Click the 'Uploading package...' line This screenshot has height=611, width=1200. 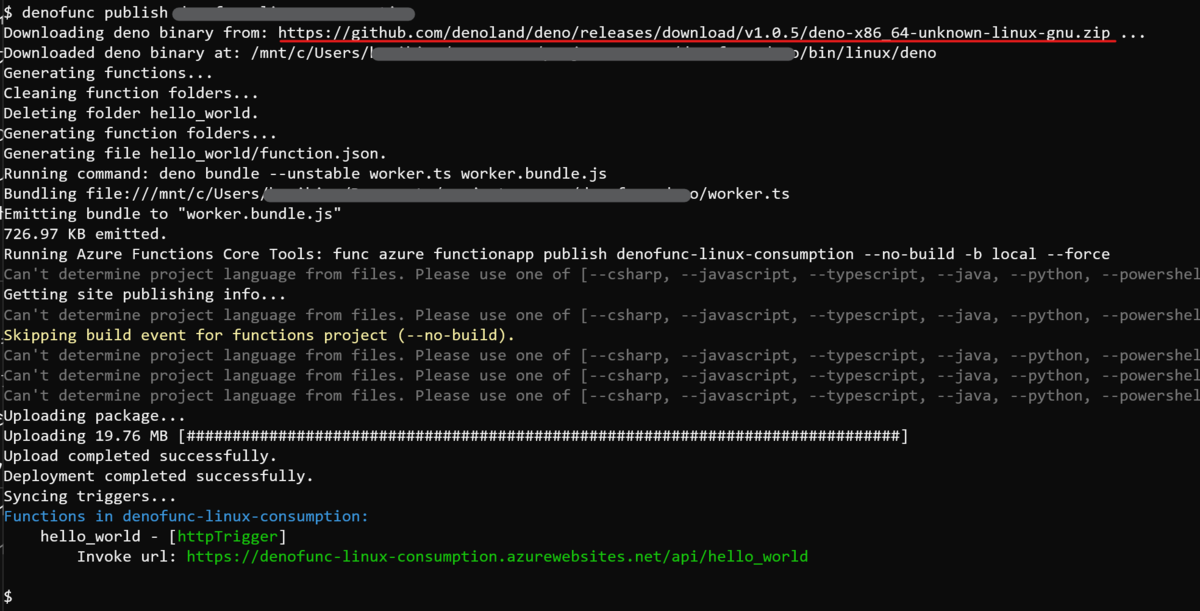pyautogui.click(x=94, y=416)
